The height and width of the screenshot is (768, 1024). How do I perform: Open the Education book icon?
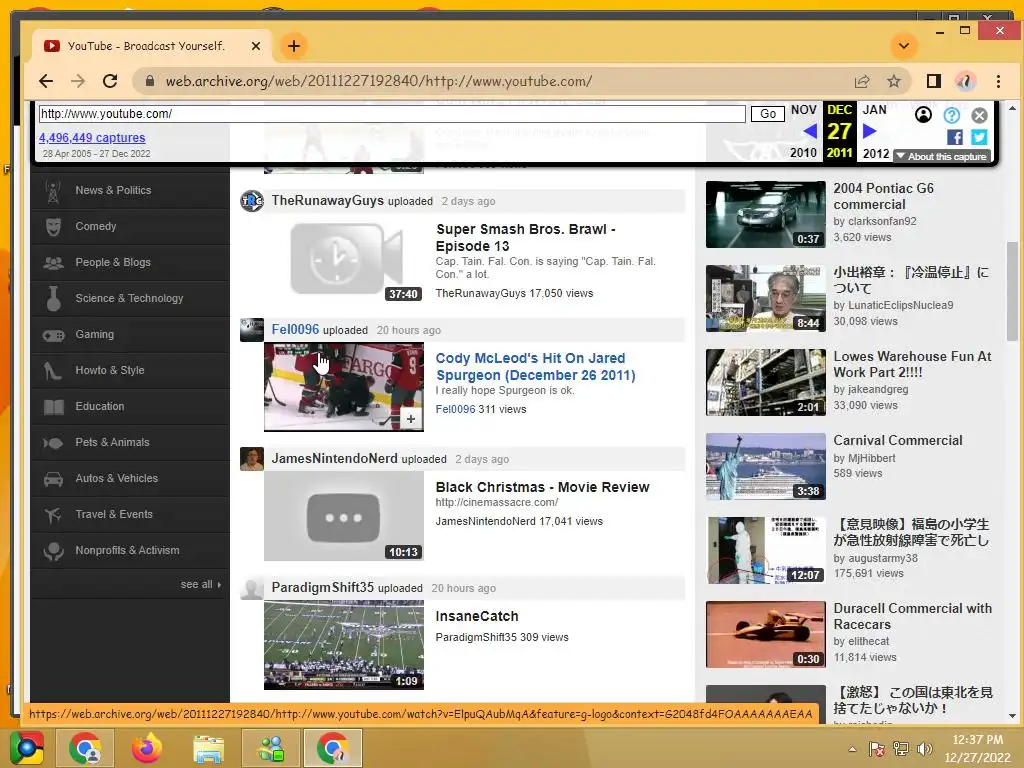pyautogui.click(x=54, y=407)
